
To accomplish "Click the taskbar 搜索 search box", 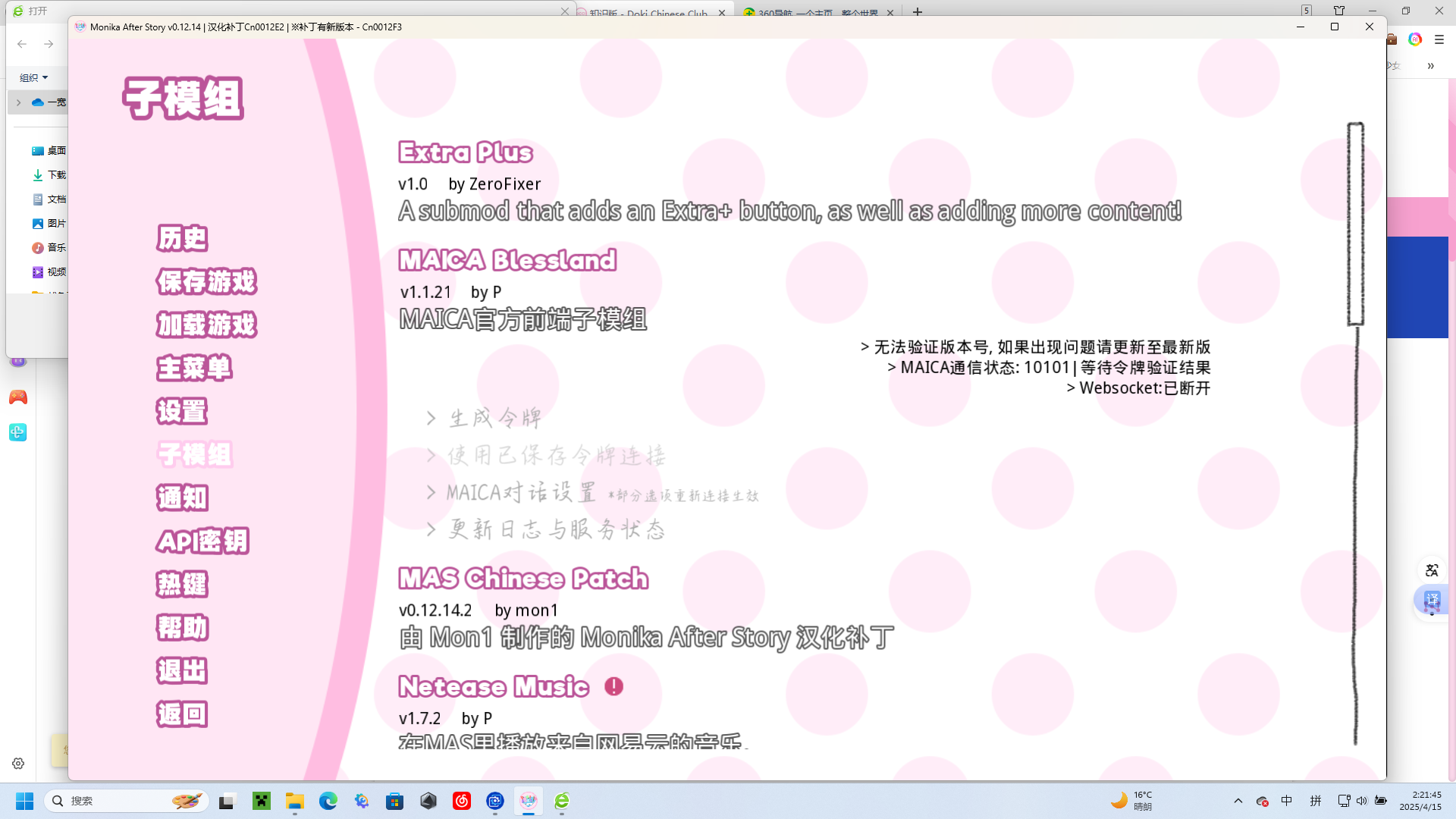I will (127, 801).
